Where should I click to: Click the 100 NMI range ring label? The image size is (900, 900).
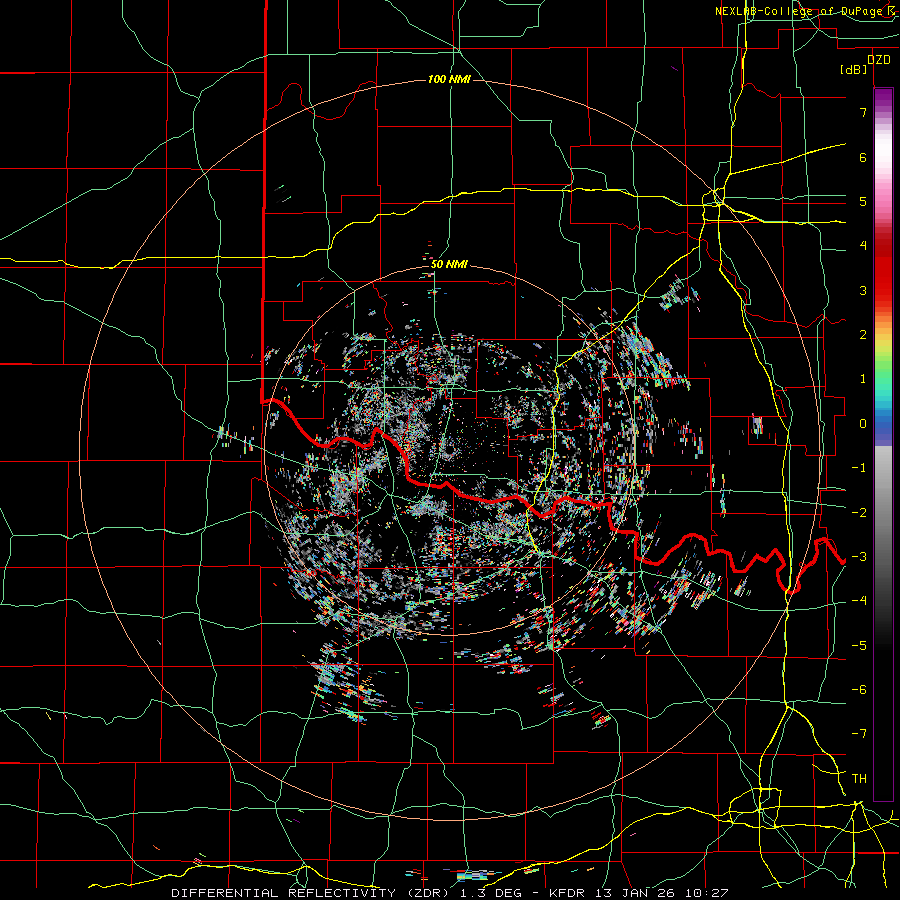(x=449, y=79)
